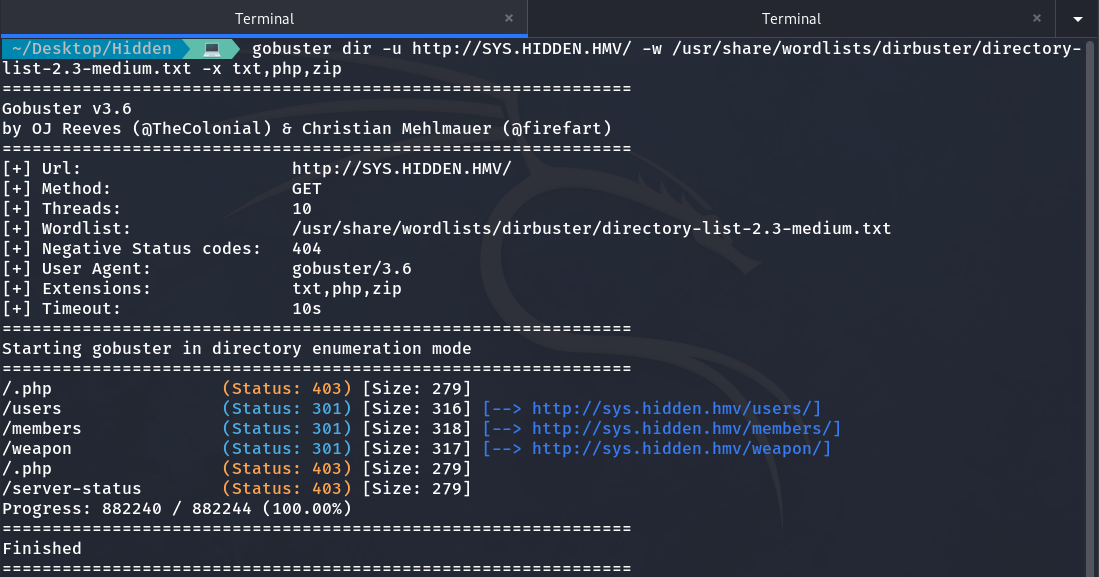Click the Progress 882240 / 882244 line

pyautogui.click(x=176, y=508)
